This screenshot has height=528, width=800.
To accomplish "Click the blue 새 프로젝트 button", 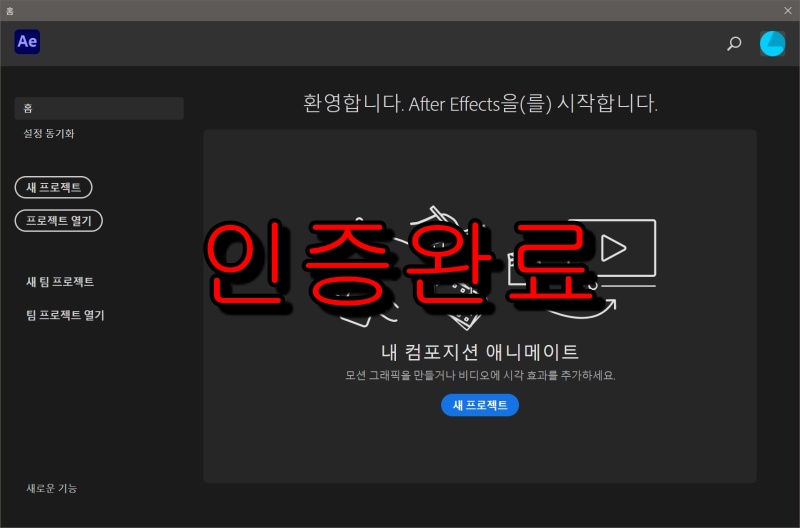I will tap(480, 405).
